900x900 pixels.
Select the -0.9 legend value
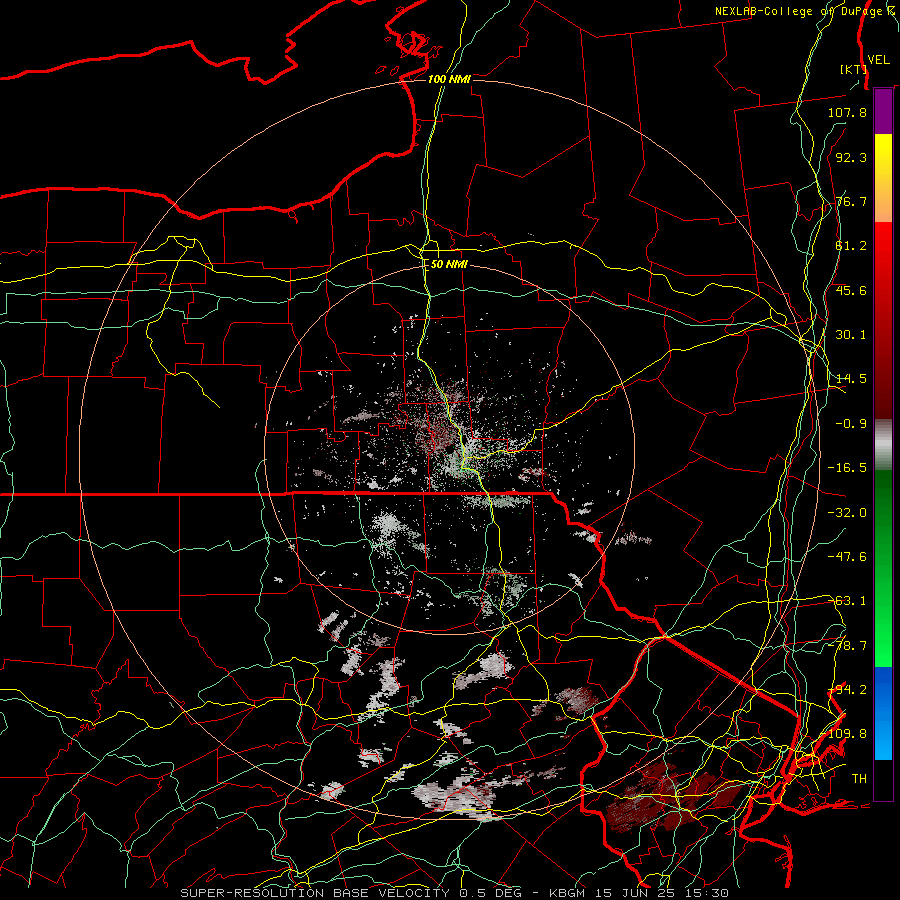pos(851,424)
